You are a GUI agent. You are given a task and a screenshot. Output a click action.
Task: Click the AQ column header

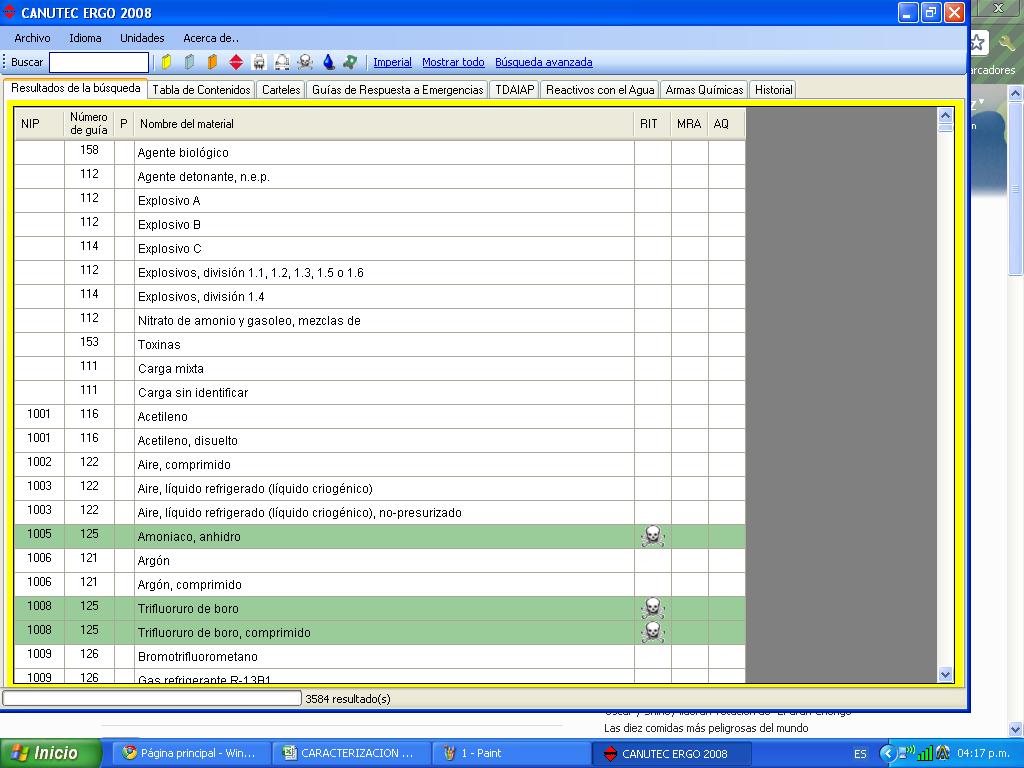point(726,123)
